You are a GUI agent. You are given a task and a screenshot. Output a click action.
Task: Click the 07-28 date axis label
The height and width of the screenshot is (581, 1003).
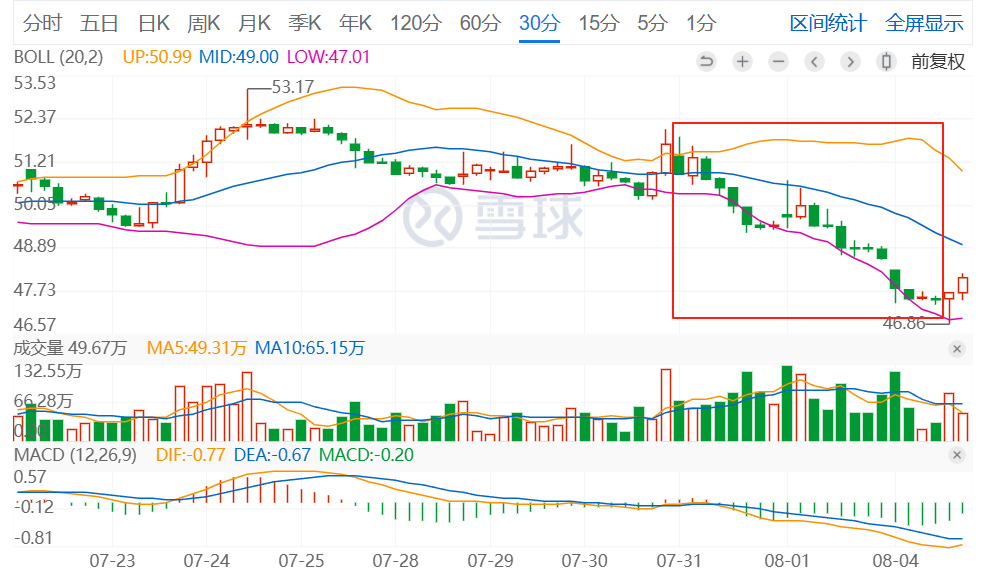395,561
